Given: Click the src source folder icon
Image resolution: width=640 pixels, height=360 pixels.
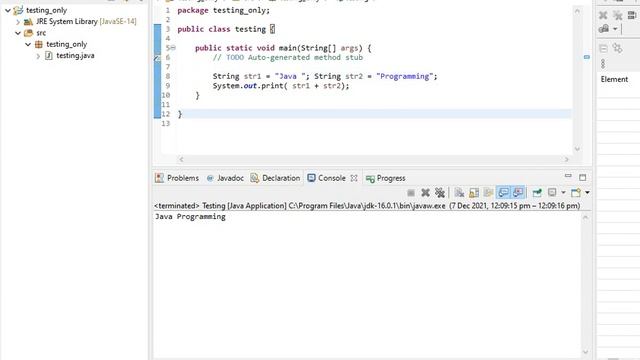Looking at the screenshot, I should (28, 33).
